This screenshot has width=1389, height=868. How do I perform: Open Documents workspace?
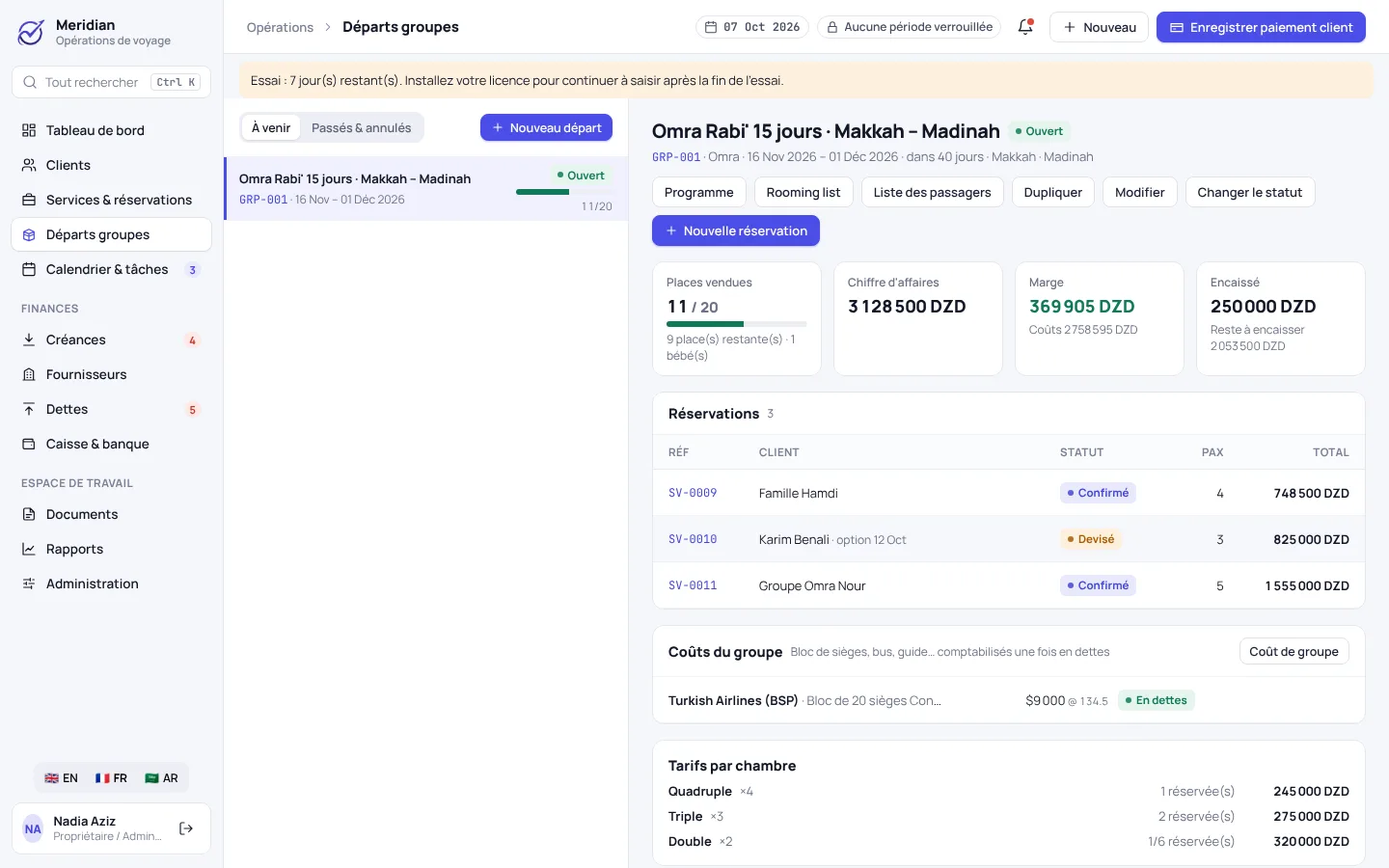[111, 514]
